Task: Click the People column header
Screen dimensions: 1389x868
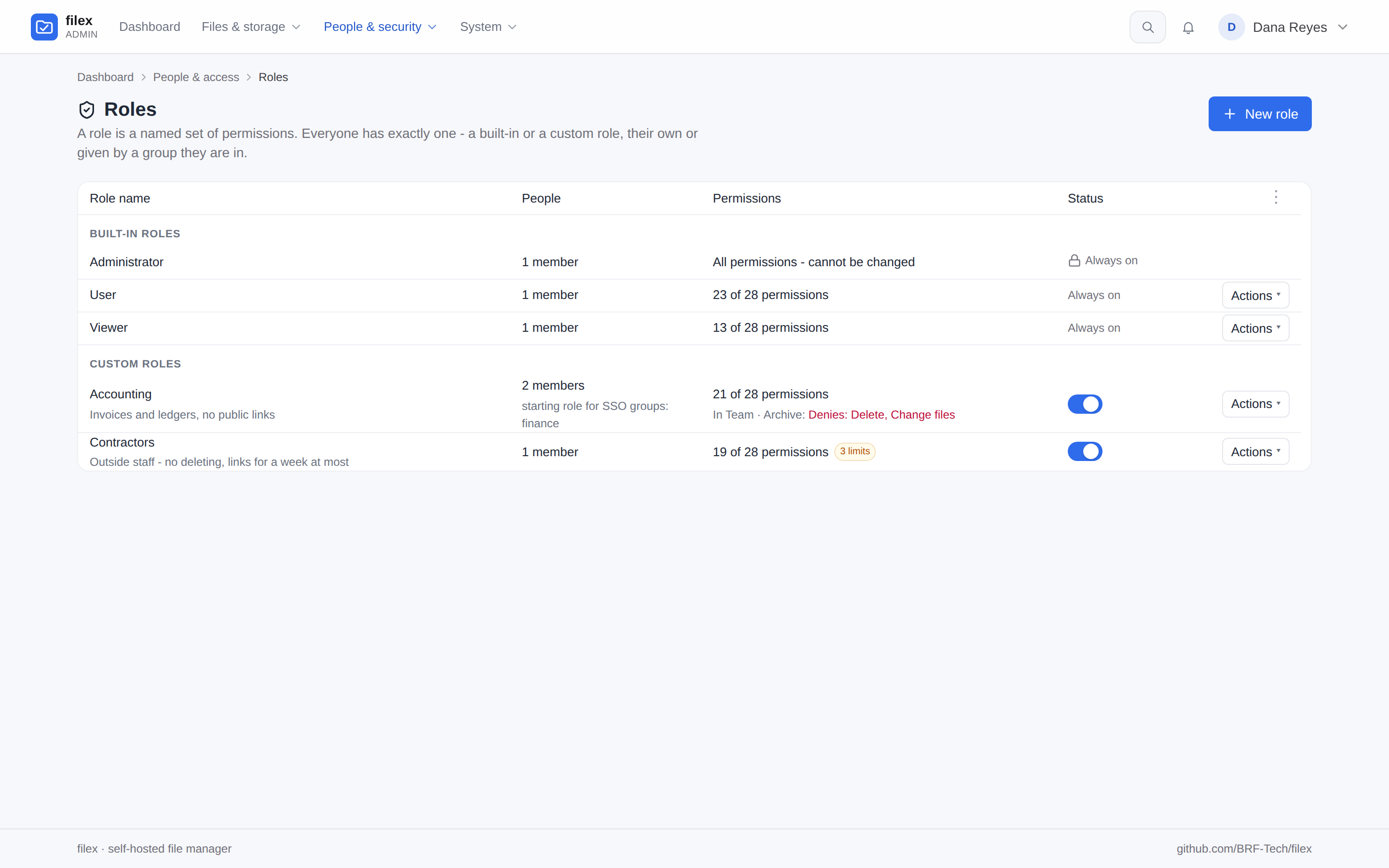Action: point(541,198)
